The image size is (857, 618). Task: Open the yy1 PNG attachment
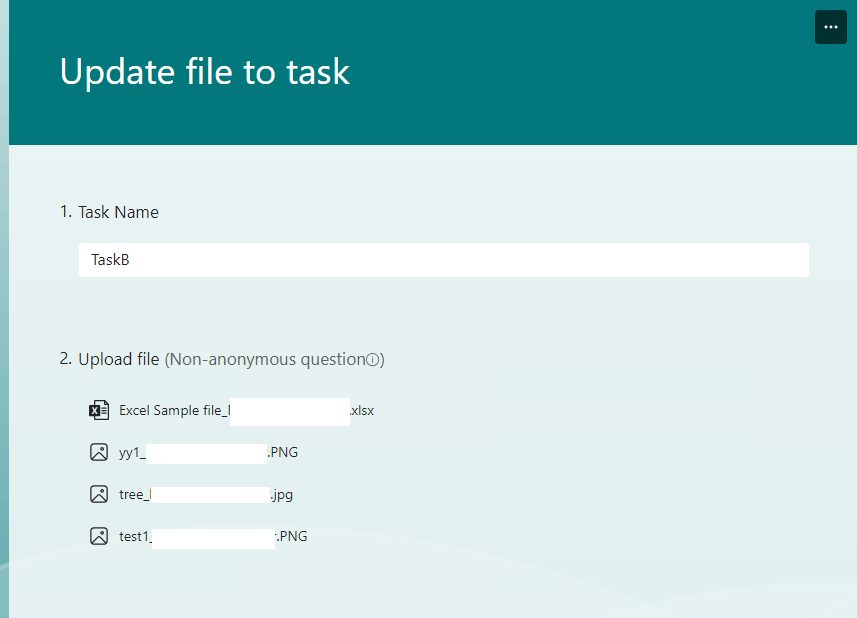pos(200,452)
